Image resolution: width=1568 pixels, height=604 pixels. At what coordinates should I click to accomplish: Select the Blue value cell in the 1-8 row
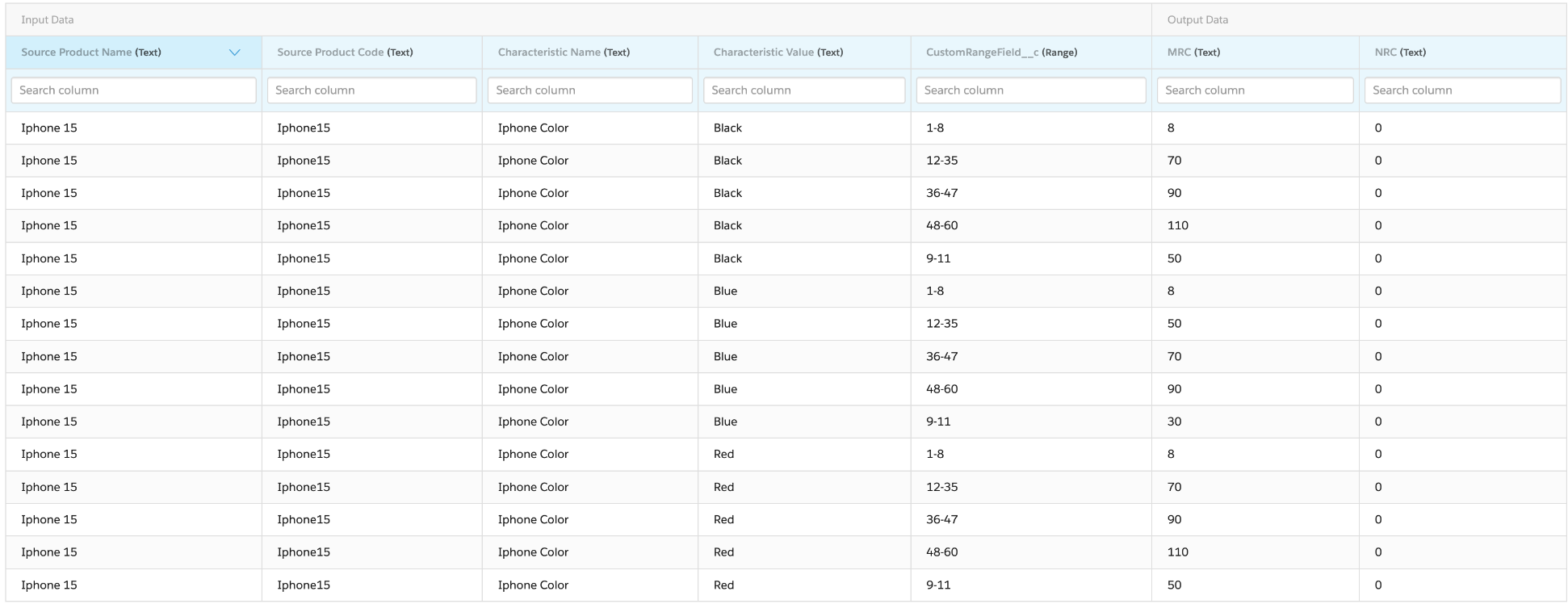click(x=804, y=291)
